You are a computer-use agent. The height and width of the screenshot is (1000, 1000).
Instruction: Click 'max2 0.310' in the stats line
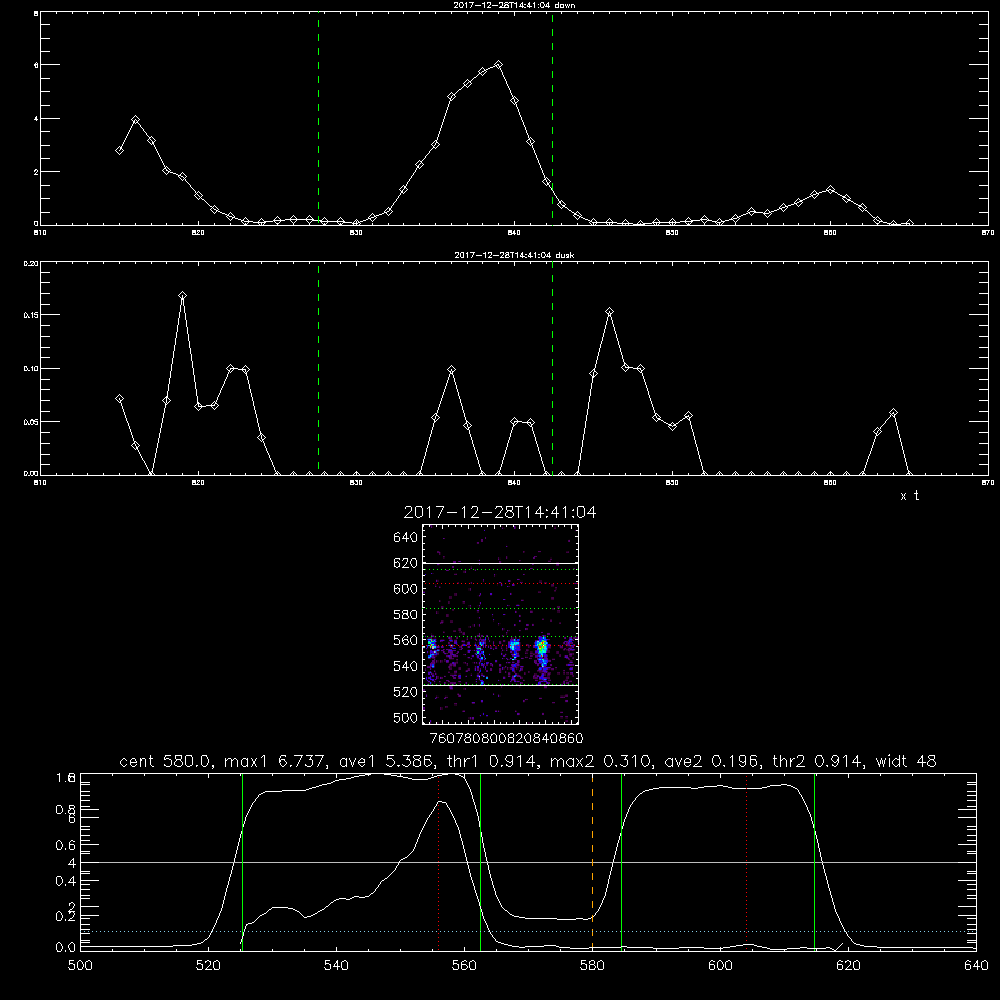600,761
